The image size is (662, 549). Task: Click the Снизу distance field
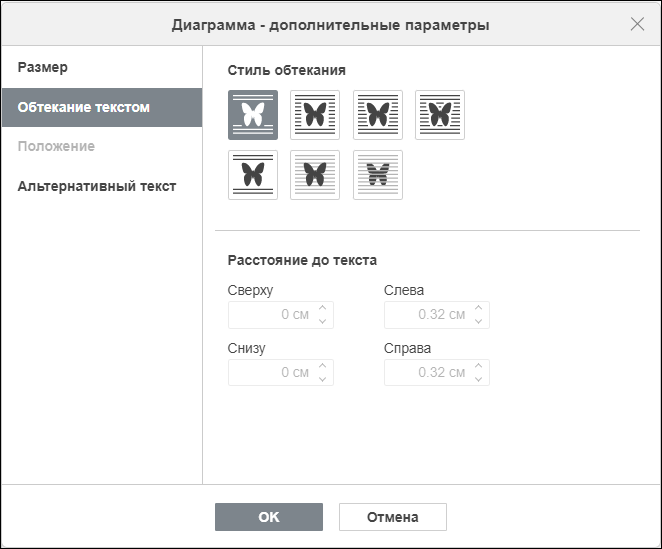click(x=281, y=372)
